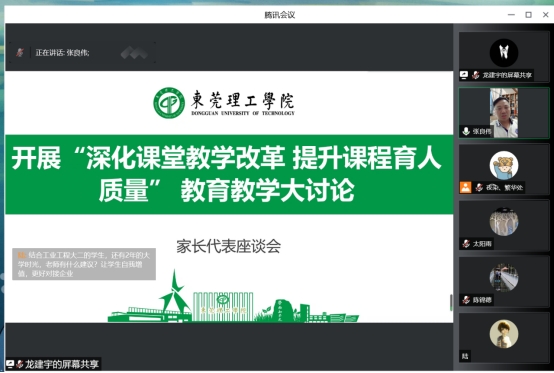554x373 pixels.
Task: Click the muted mic icon for 陈锦德
Action: tap(466, 300)
